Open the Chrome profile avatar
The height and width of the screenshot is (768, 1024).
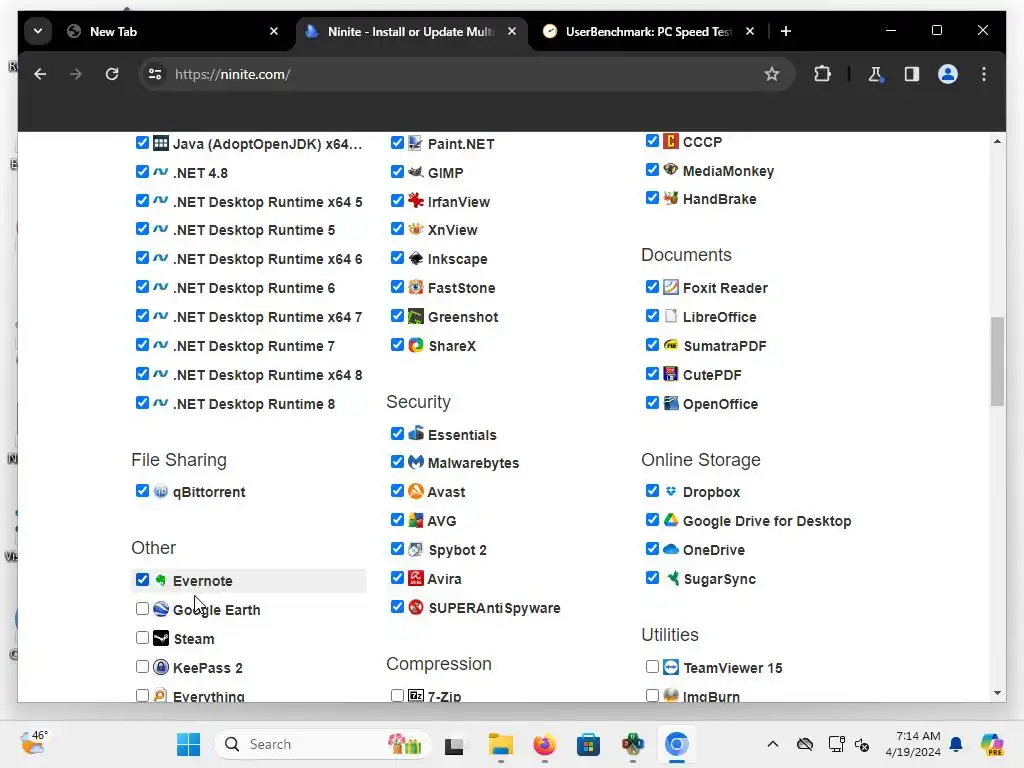(x=948, y=74)
